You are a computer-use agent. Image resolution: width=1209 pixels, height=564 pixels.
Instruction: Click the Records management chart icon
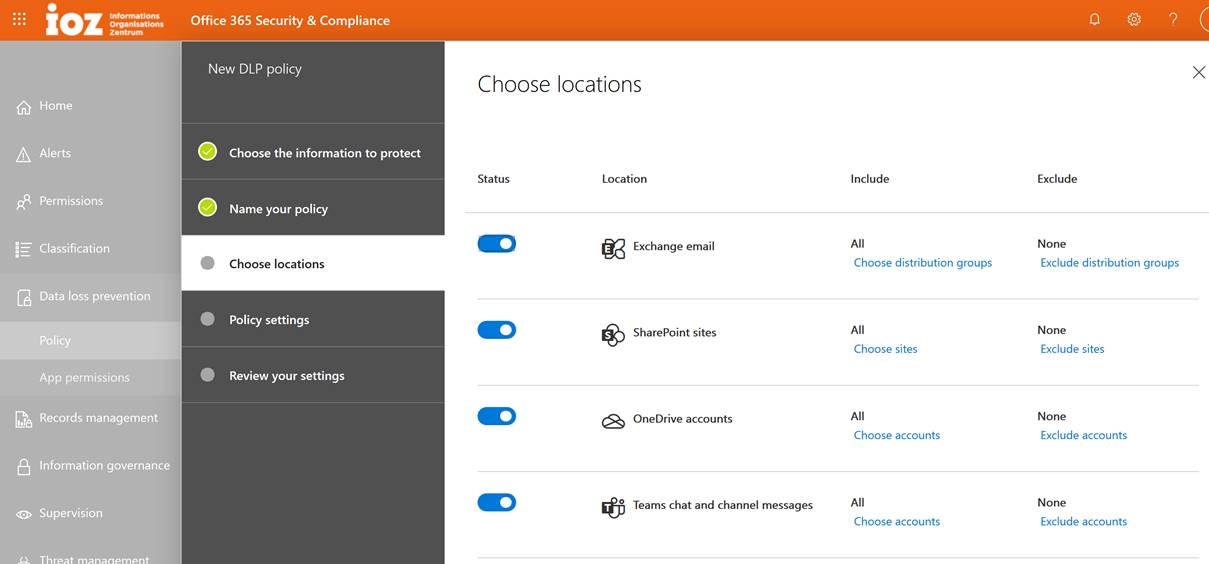click(24, 419)
